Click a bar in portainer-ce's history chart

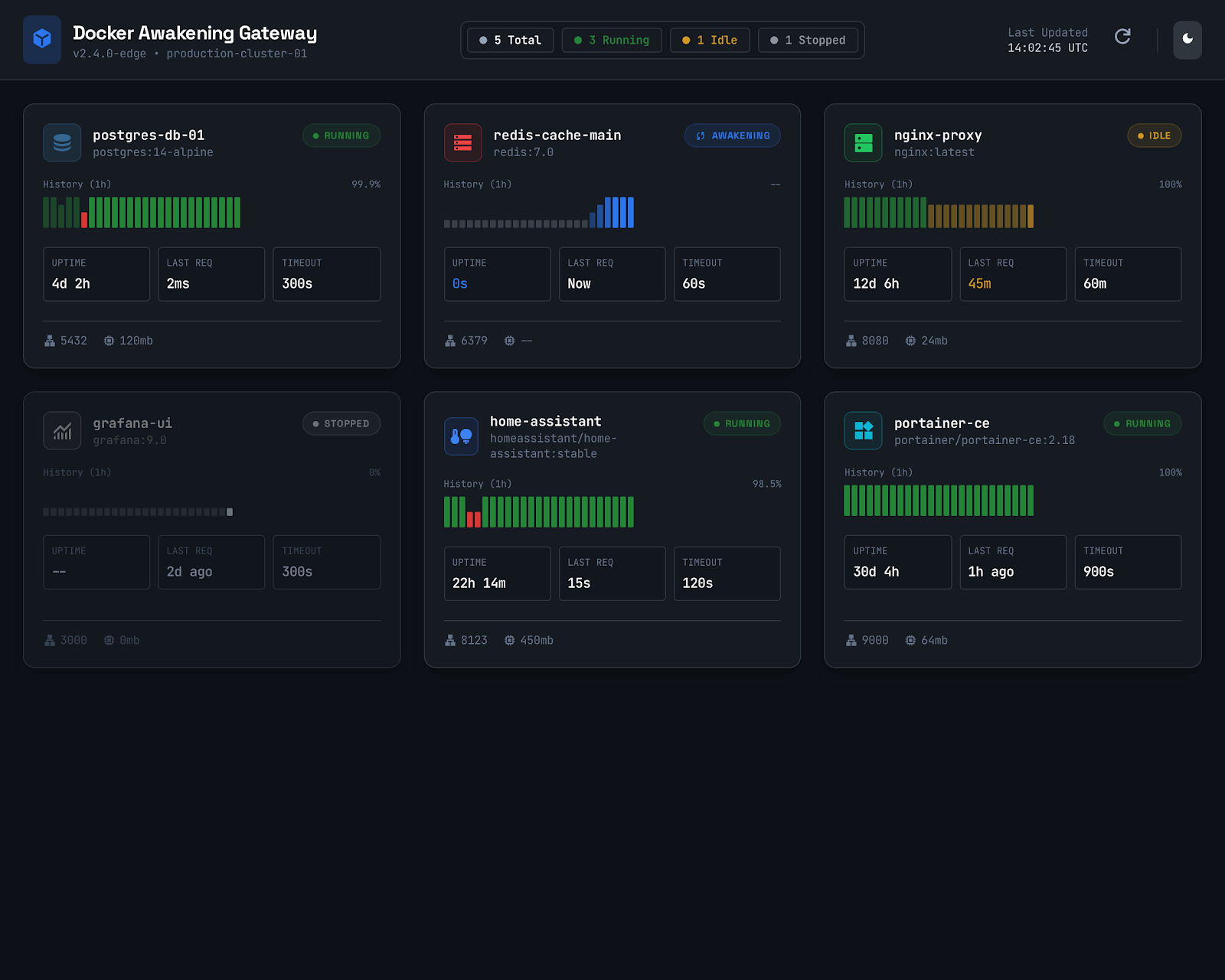point(938,500)
